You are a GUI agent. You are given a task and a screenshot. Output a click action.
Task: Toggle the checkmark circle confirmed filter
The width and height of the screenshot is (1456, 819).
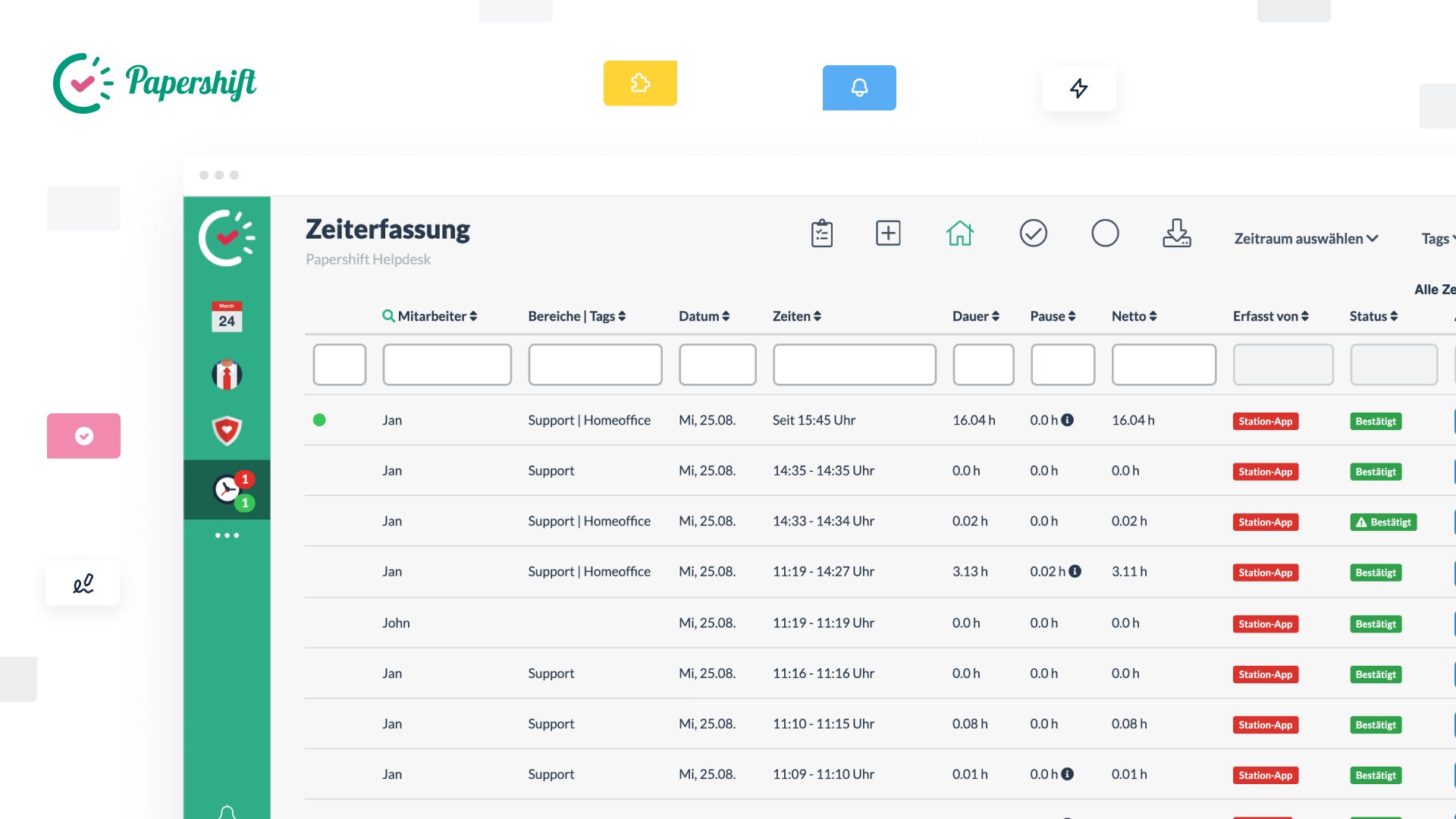point(1033,233)
